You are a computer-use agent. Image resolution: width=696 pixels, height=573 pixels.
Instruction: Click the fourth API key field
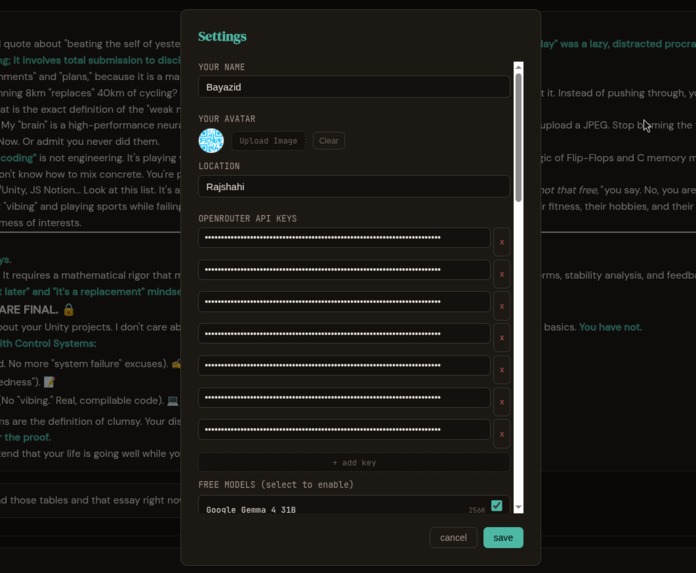coord(344,334)
